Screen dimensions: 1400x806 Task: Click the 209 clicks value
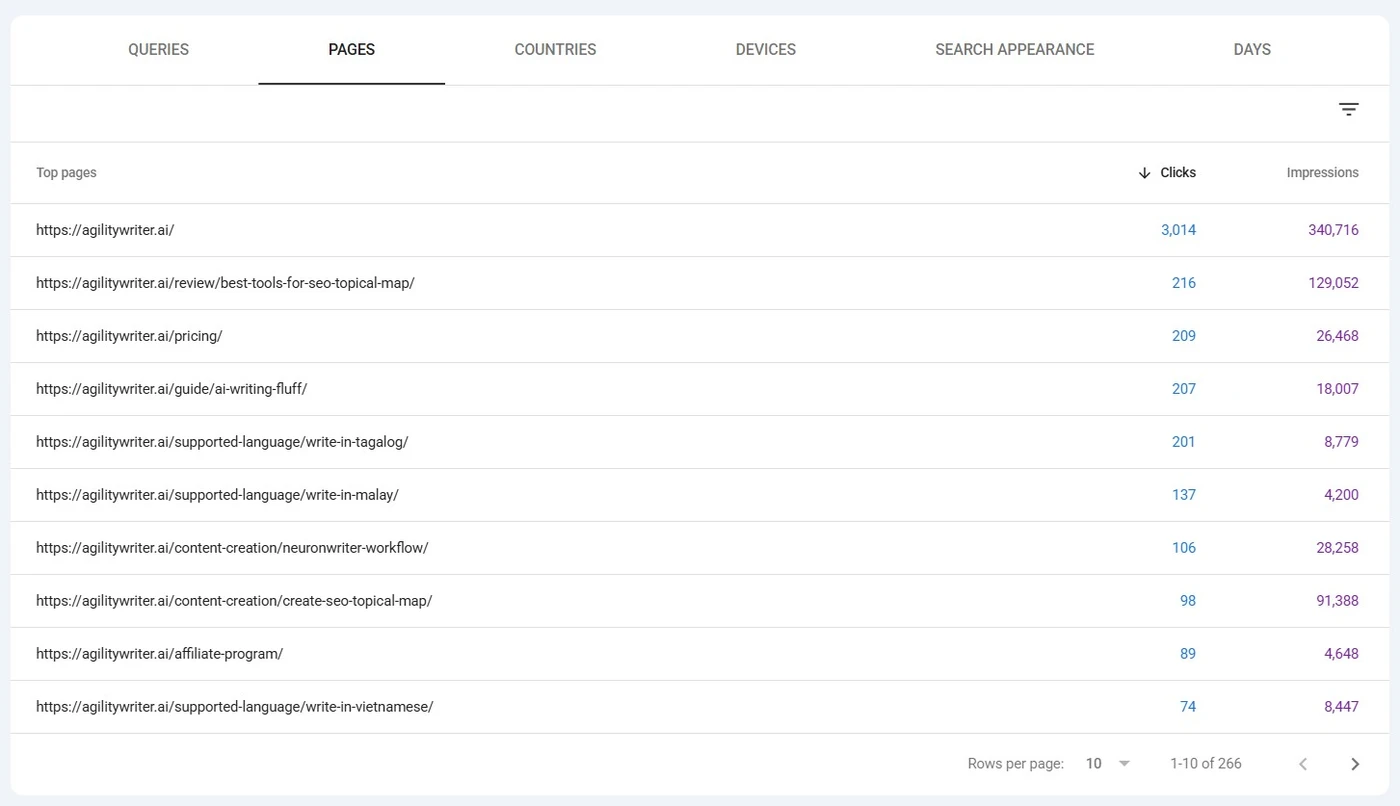pos(1184,336)
